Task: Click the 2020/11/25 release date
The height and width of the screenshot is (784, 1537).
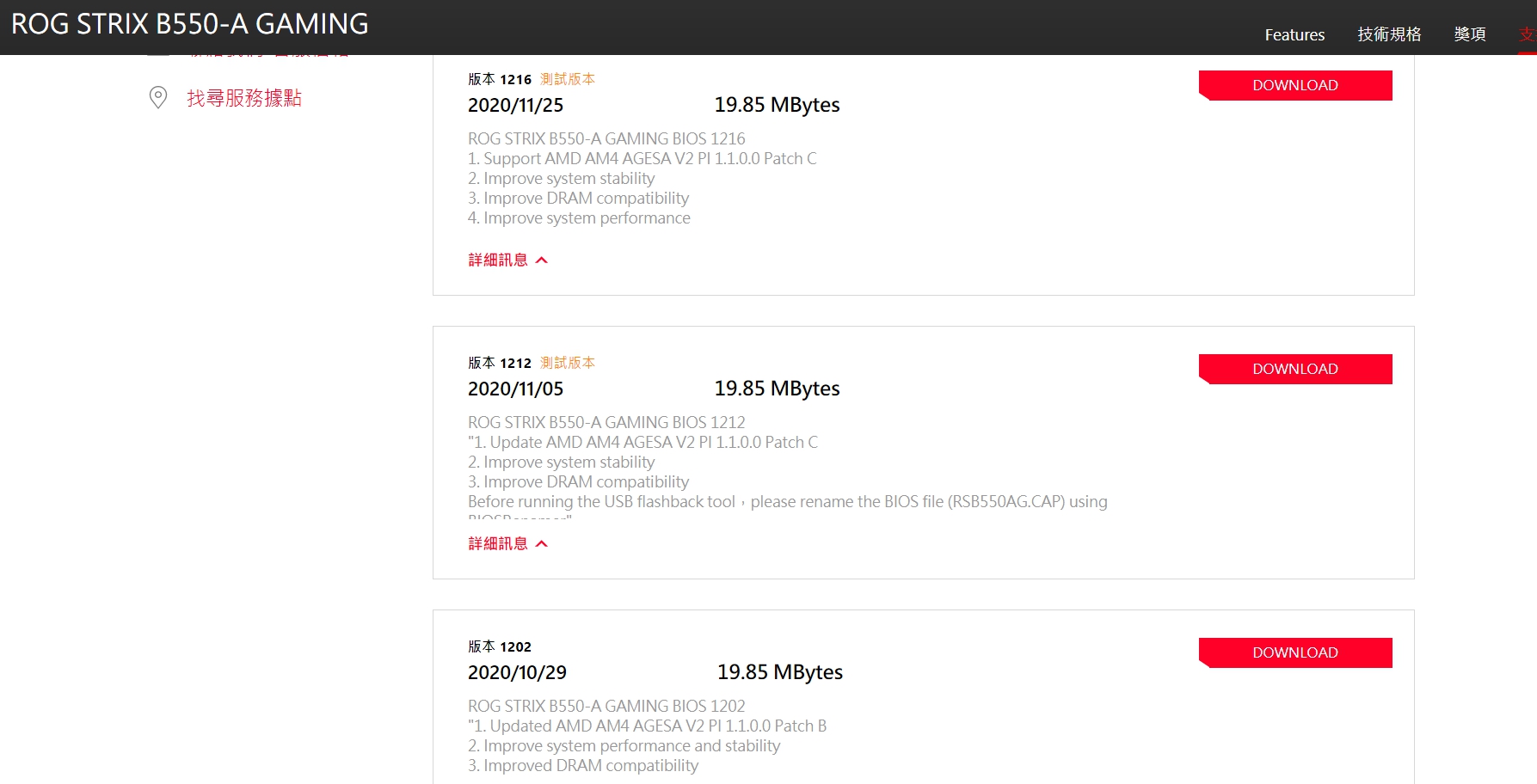Action: click(515, 105)
